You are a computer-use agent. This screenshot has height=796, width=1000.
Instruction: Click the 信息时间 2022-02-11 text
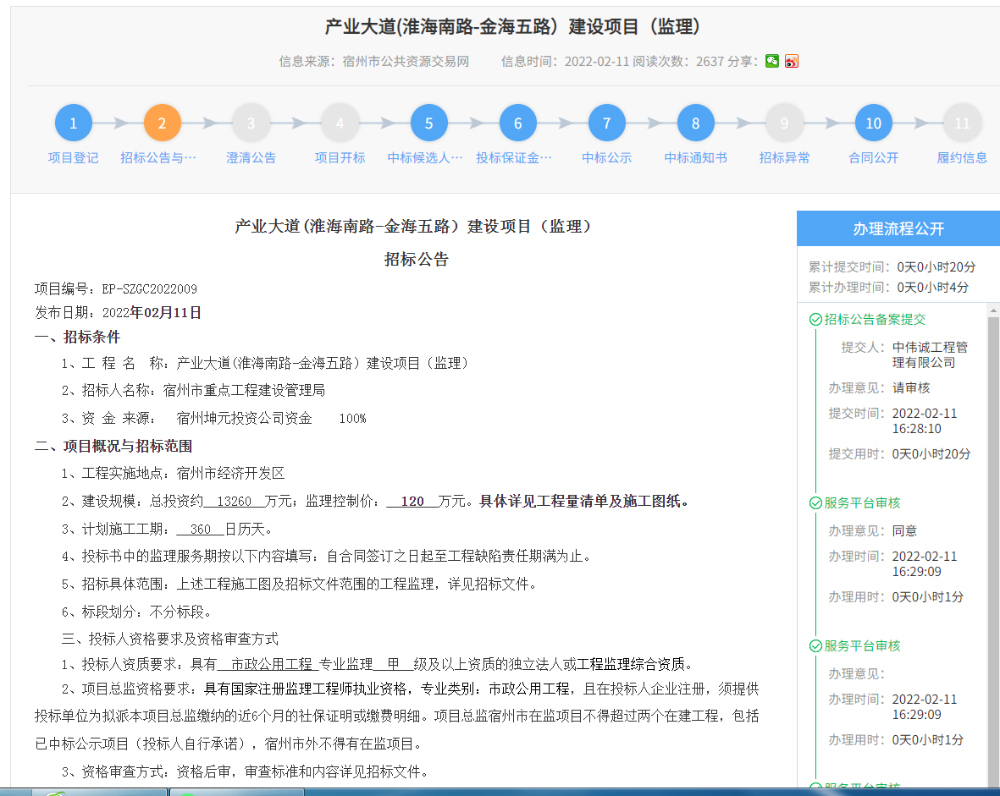point(565,61)
